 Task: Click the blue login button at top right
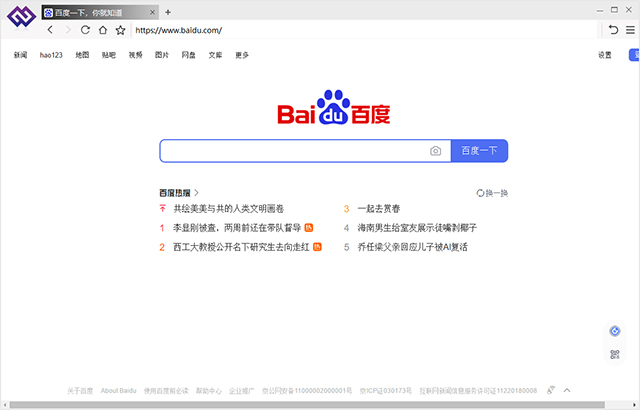[634, 55]
